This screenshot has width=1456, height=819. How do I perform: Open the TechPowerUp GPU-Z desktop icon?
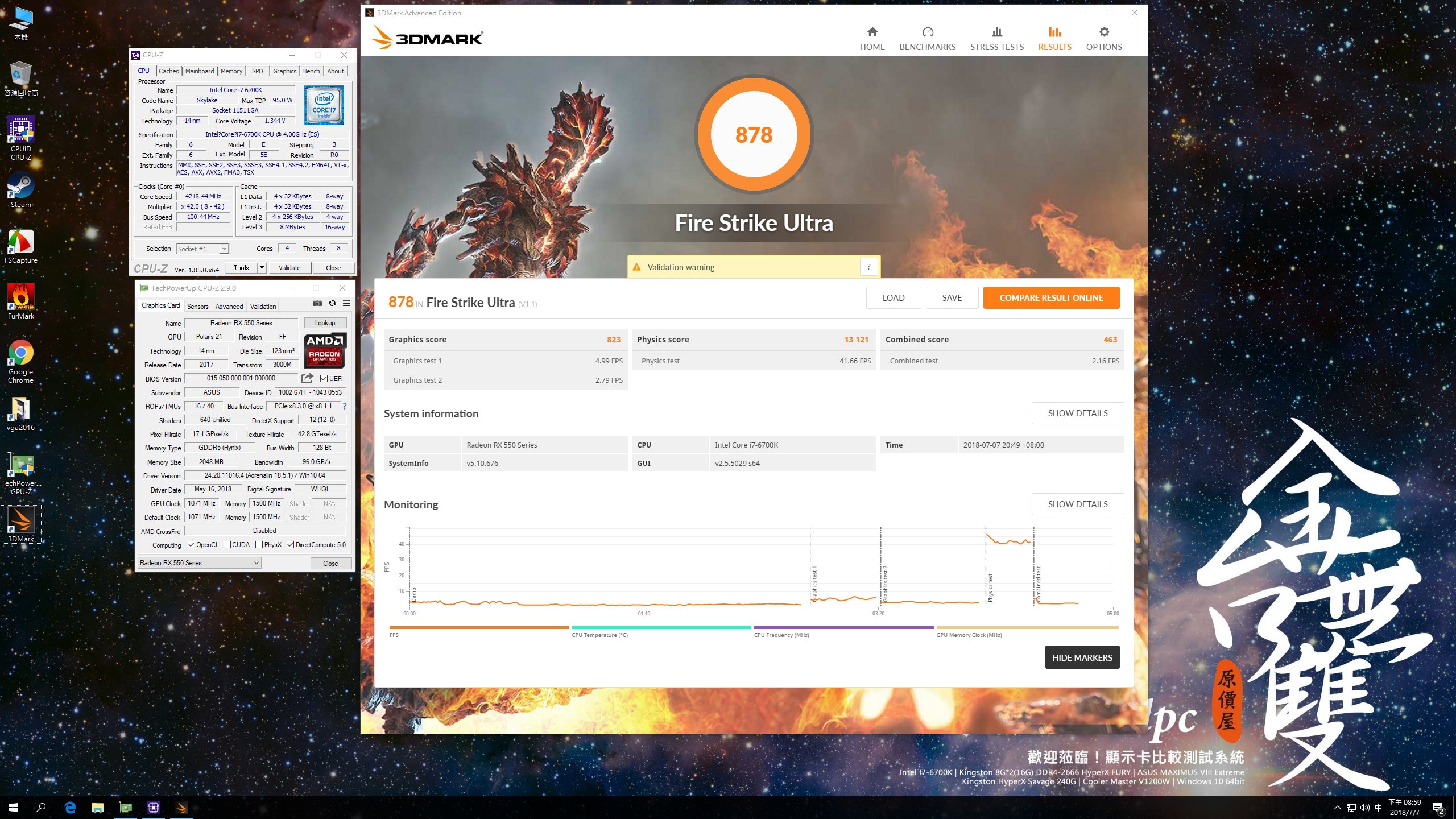[21, 474]
